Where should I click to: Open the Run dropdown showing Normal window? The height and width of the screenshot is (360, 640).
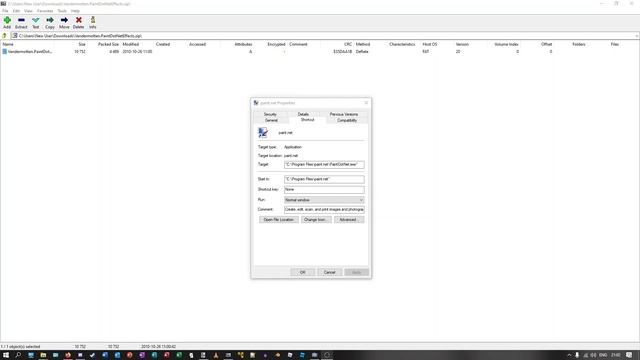point(324,200)
